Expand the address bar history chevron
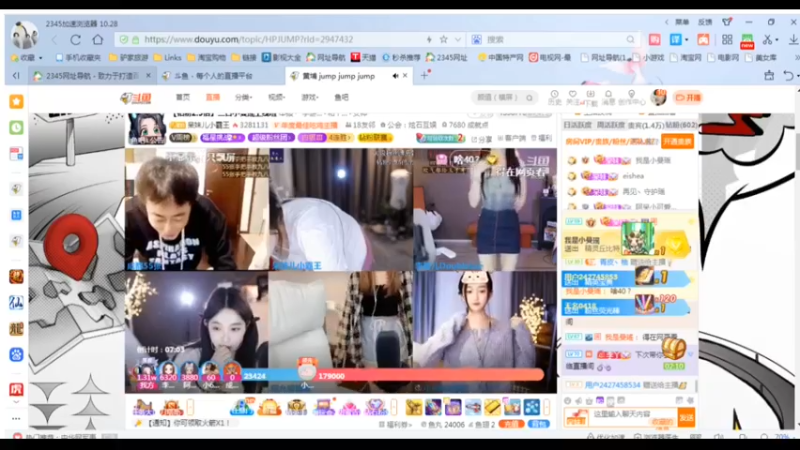The image size is (800, 450). pyautogui.click(x=458, y=39)
